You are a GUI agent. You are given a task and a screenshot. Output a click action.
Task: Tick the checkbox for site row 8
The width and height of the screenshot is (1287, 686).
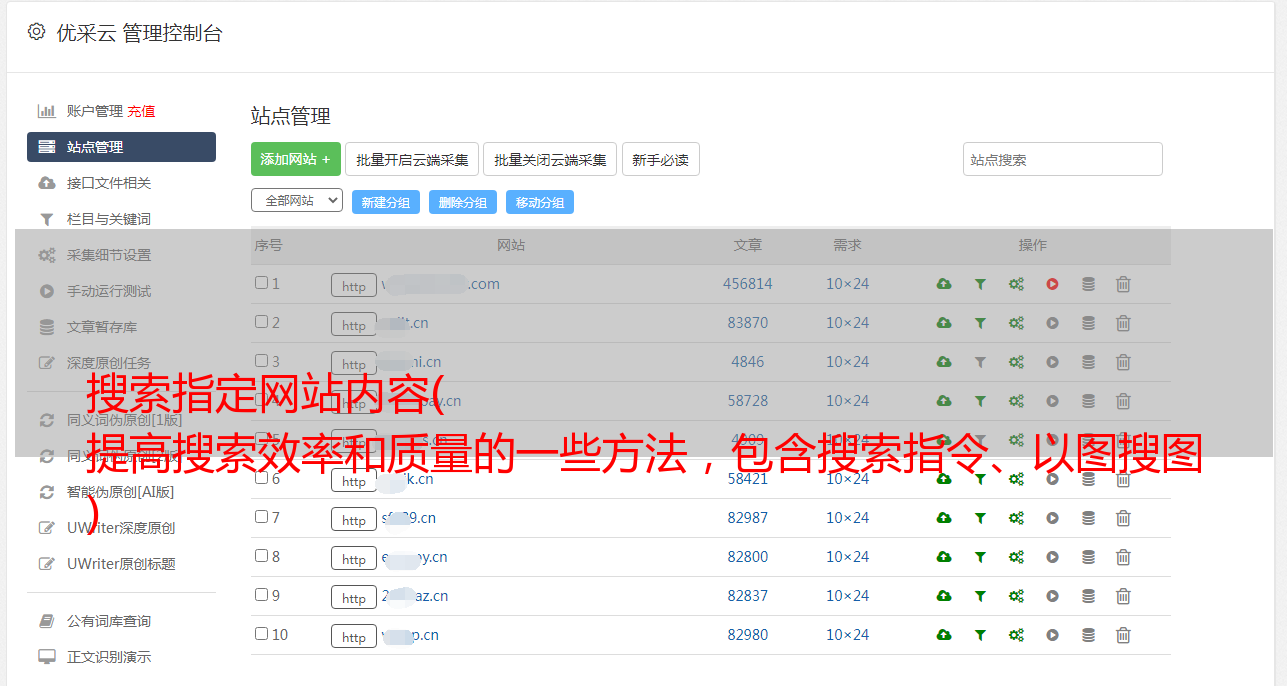(x=261, y=556)
